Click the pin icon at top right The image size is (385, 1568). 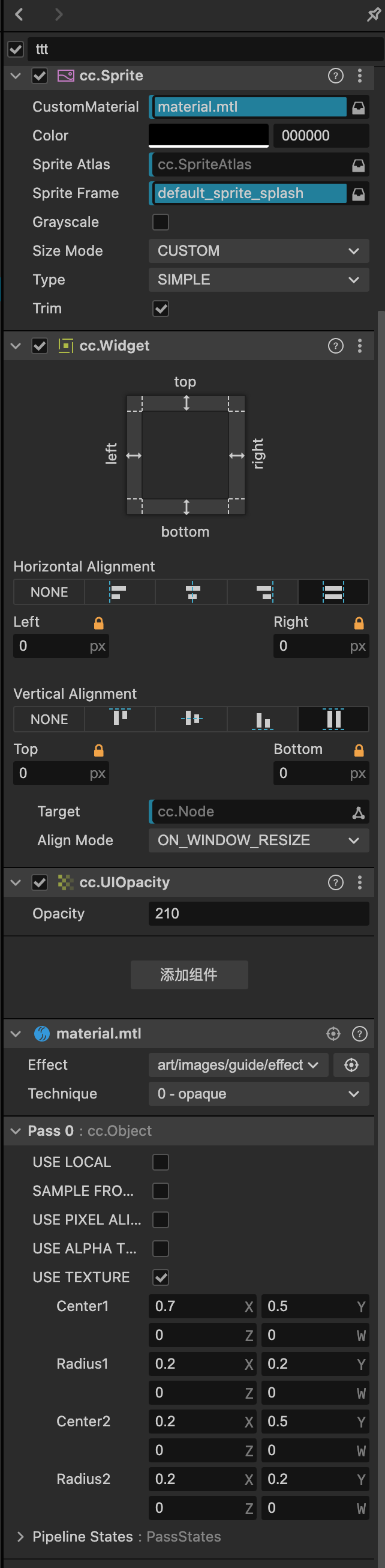[374, 14]
